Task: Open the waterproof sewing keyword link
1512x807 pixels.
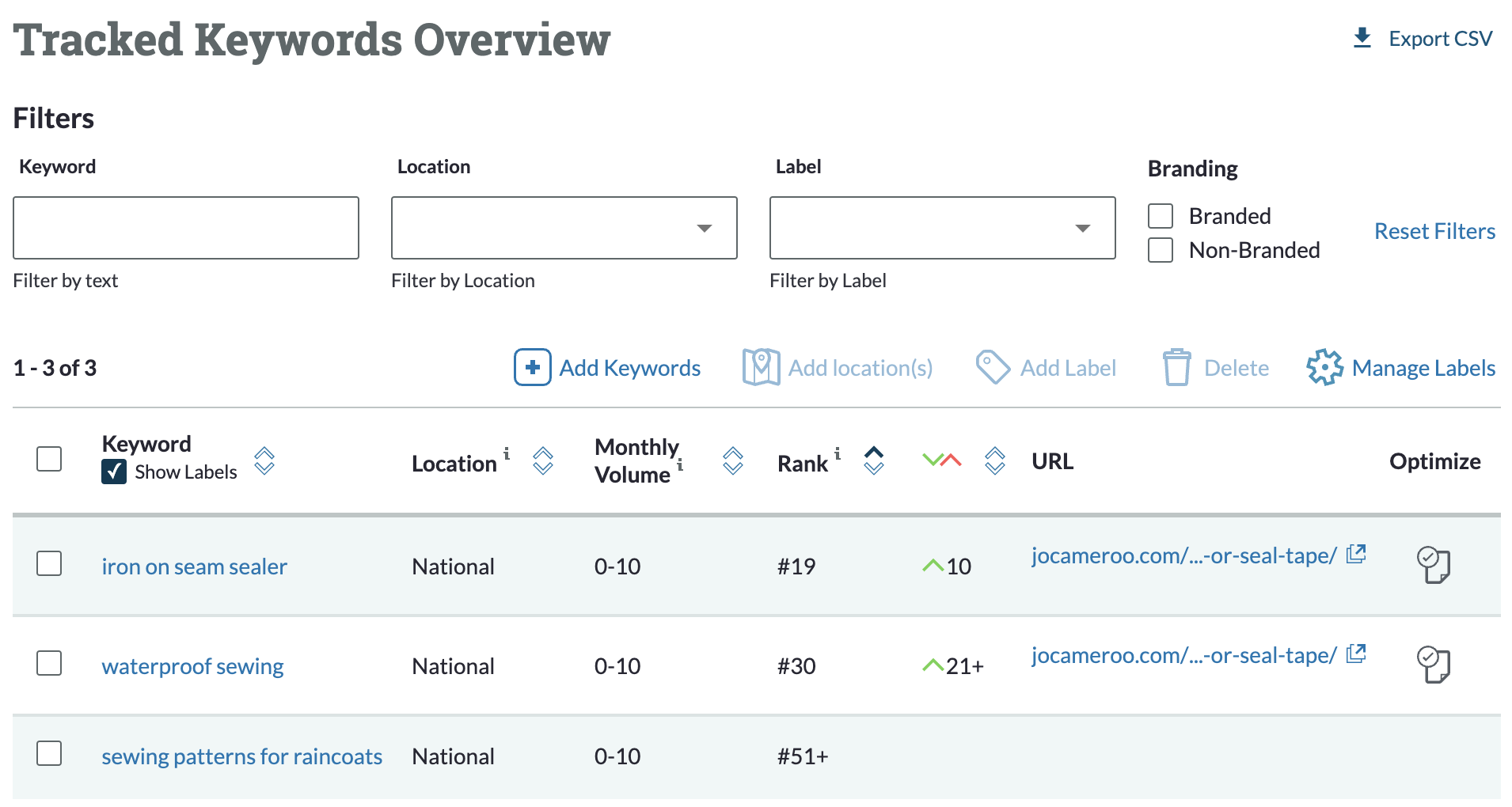Action: click(192, 666)
